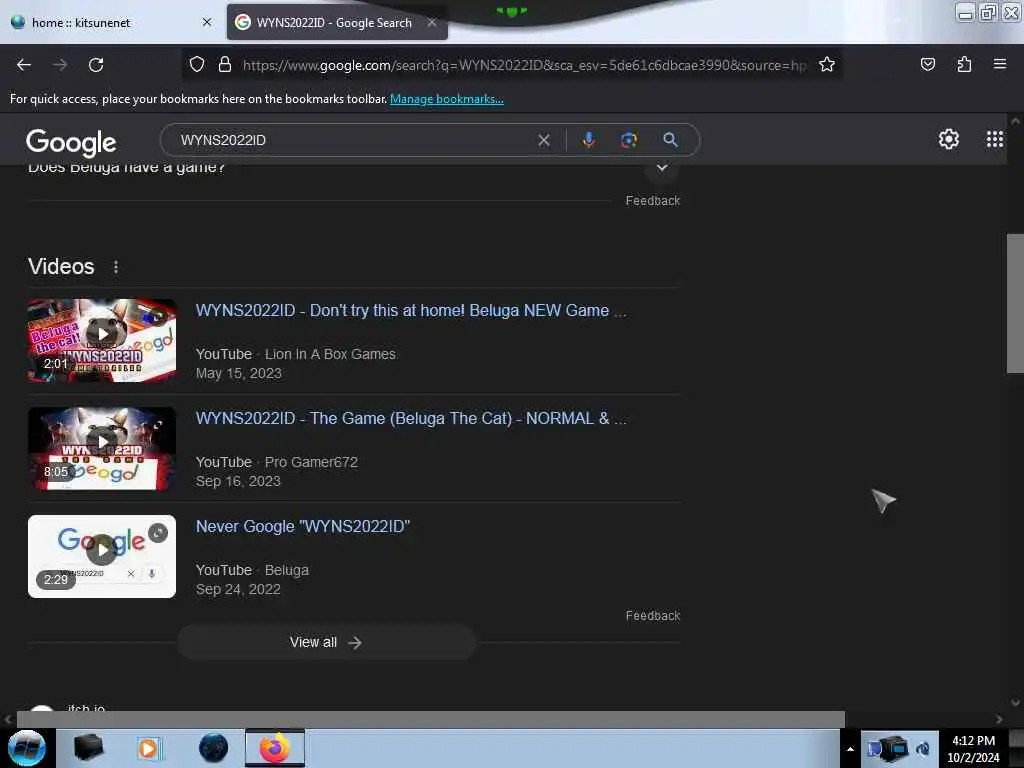The height and width of the screenshot is (768, 1024).
Task: Bookmark this page with the star icon
Action: point(827,65)
